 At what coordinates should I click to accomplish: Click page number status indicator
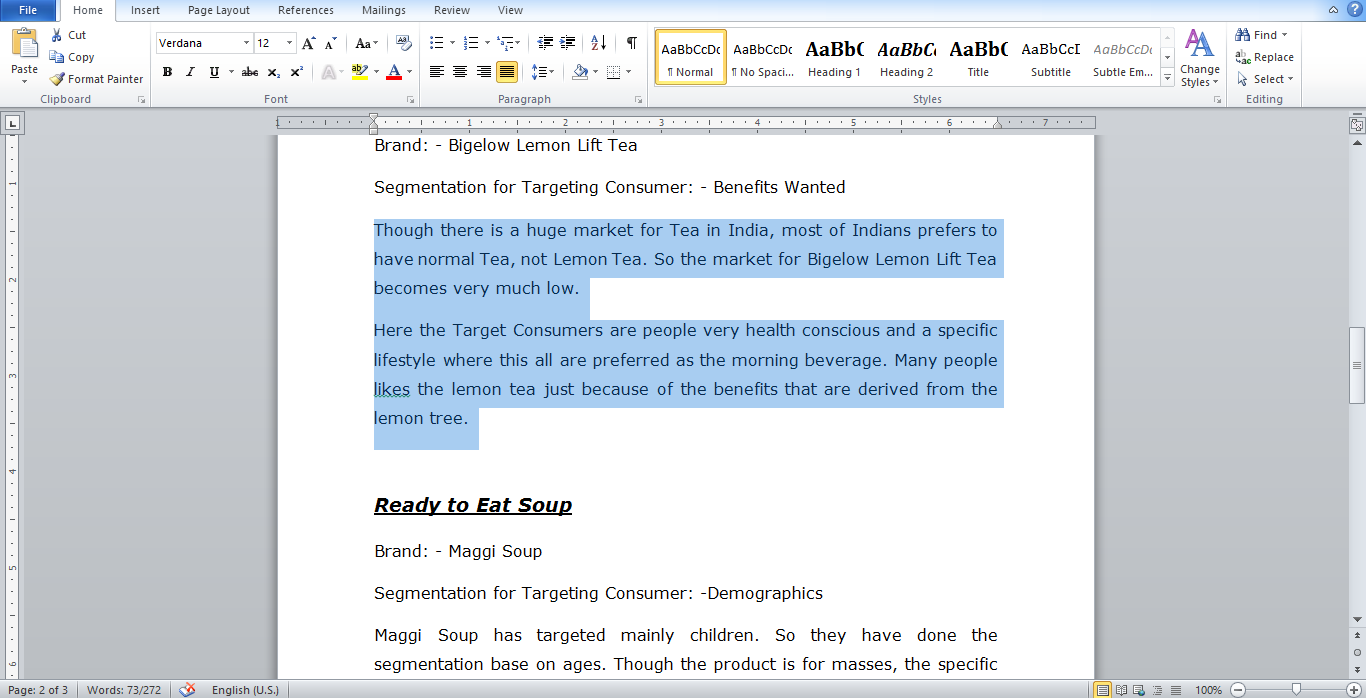(38, 690)
